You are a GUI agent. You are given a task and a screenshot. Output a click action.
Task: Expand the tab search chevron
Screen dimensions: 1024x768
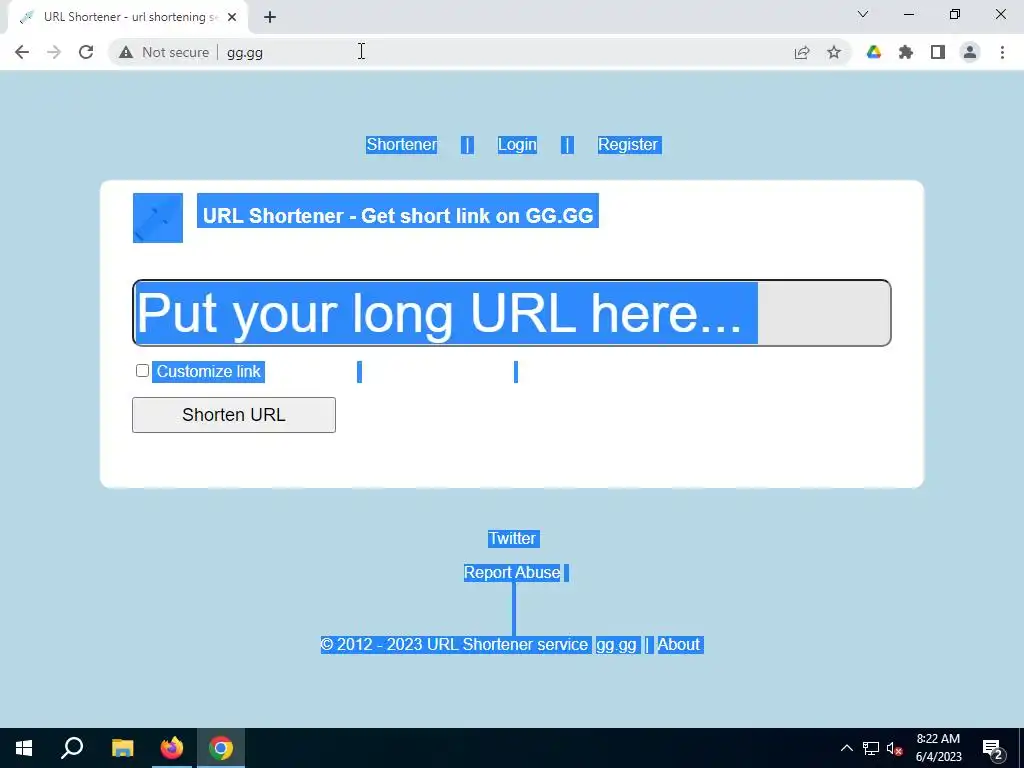863,14
